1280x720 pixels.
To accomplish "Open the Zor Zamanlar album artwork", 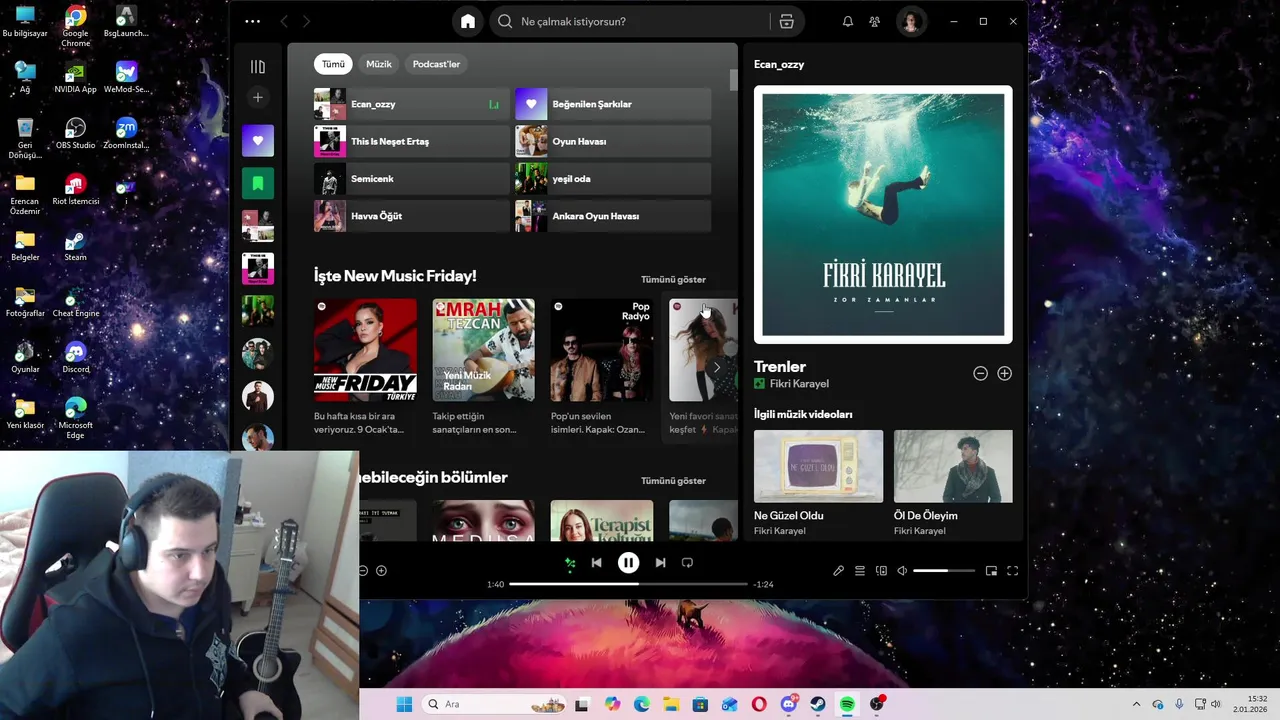I will coord(883,214).
